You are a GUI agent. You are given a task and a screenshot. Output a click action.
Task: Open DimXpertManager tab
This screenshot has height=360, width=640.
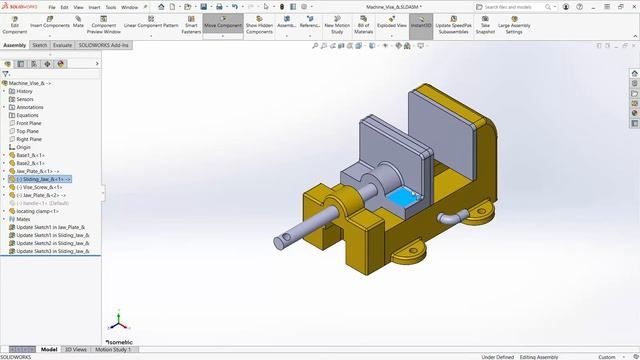47,64
